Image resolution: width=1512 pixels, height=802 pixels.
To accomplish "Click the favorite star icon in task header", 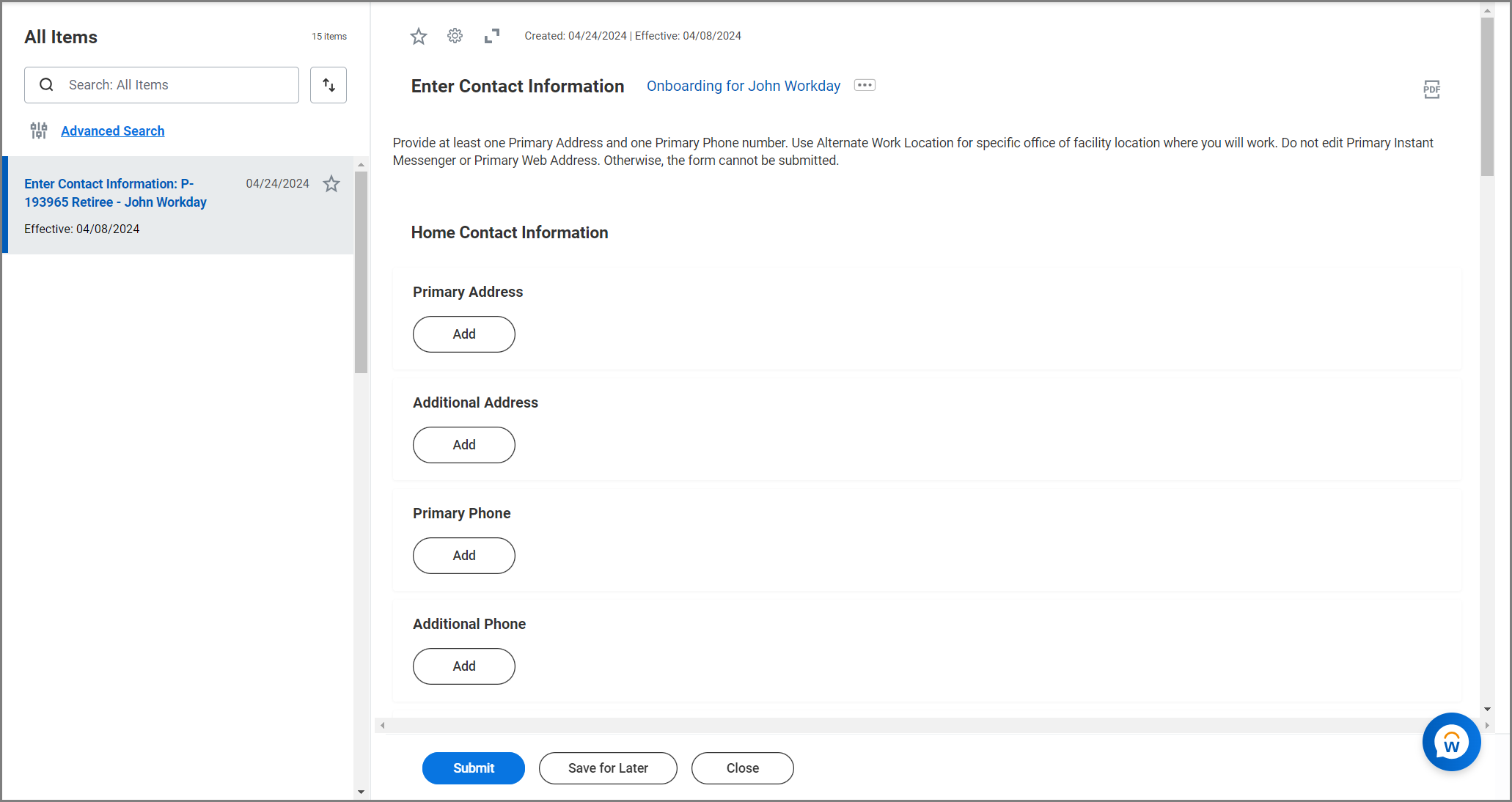I will coord(418,36).
